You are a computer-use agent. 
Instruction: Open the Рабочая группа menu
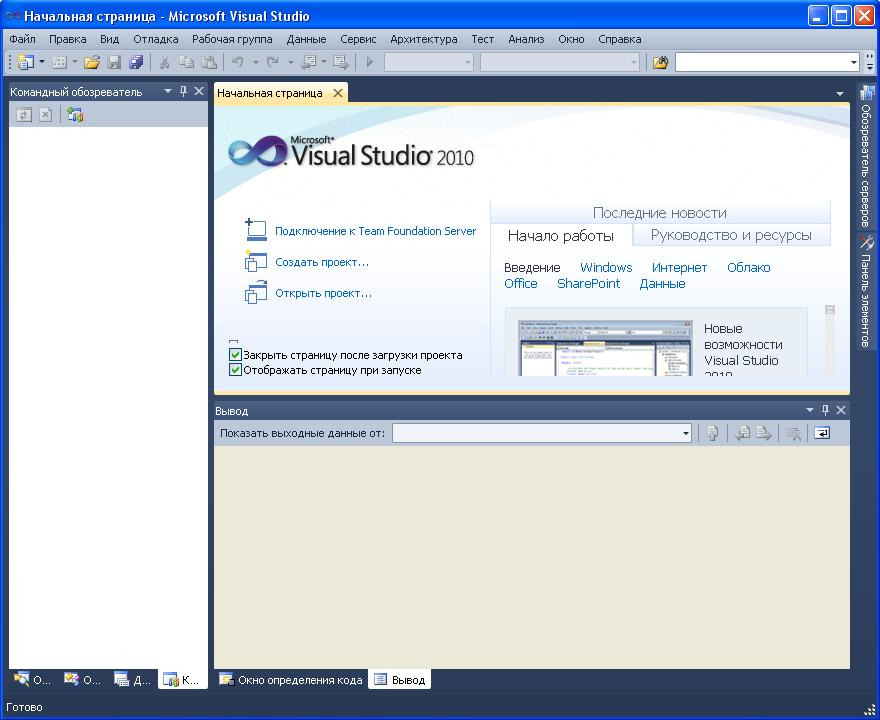click(232, 39)
